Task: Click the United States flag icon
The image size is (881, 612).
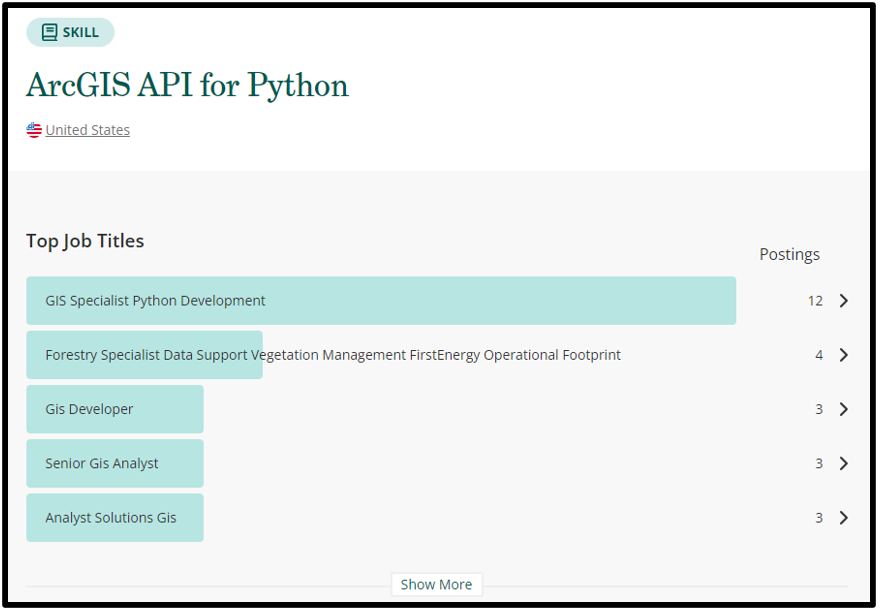Action: click(34, 130)
